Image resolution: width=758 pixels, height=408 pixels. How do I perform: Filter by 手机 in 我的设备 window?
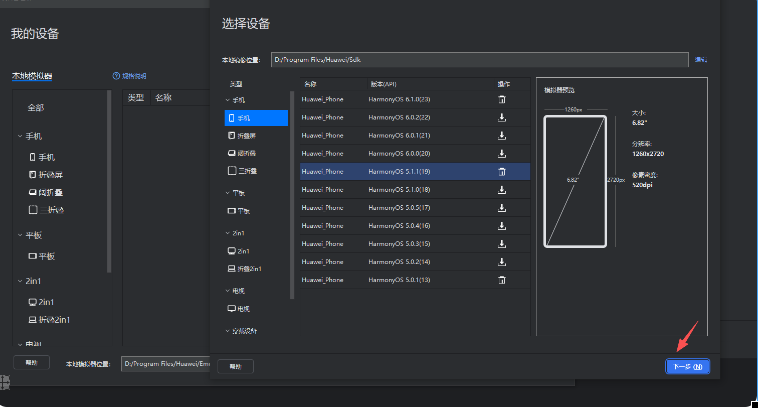[x=42, y=158]
